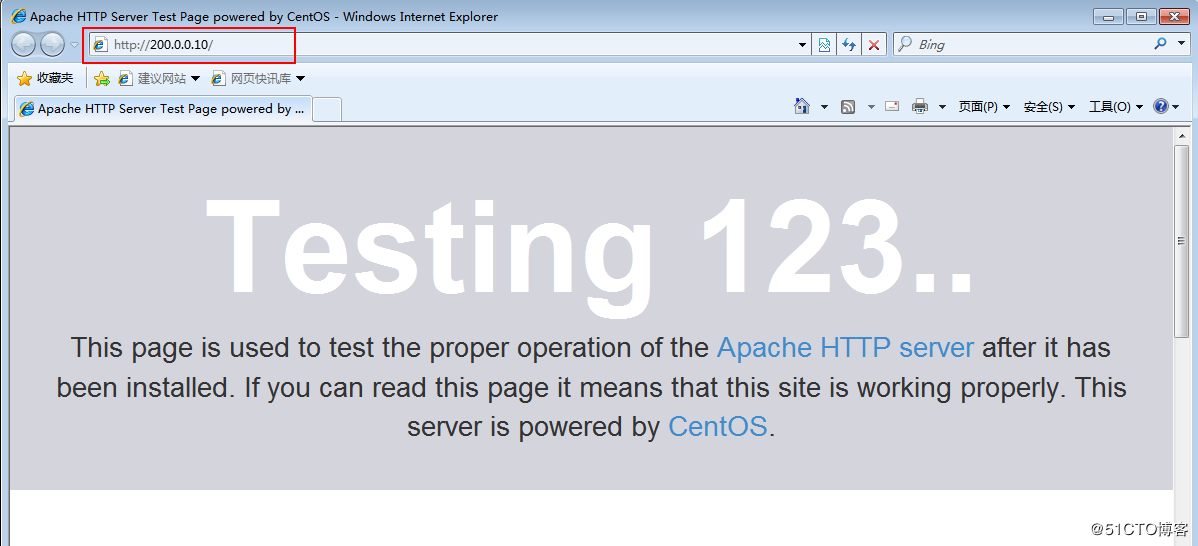Open the recent pages dropdown beside Forward
Screen dimensions: 1198x546
(74, 45)
